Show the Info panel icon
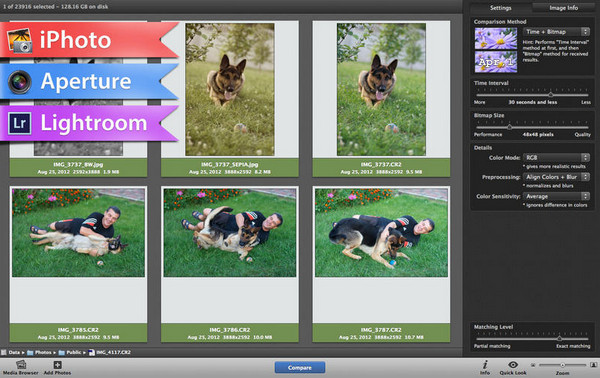The image size is (600, 378). pos(485,364)
